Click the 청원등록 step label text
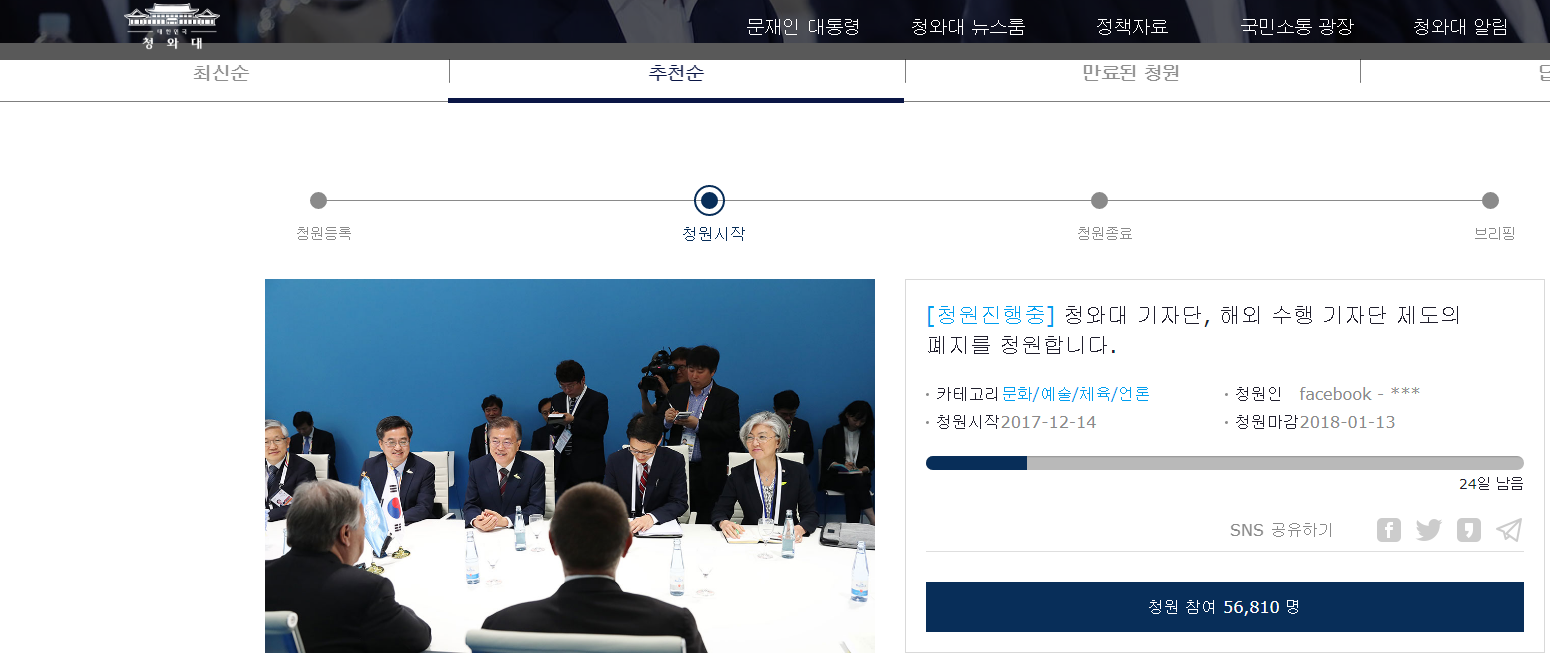This screenshot has width=1550, height=656. coord(323,233)
